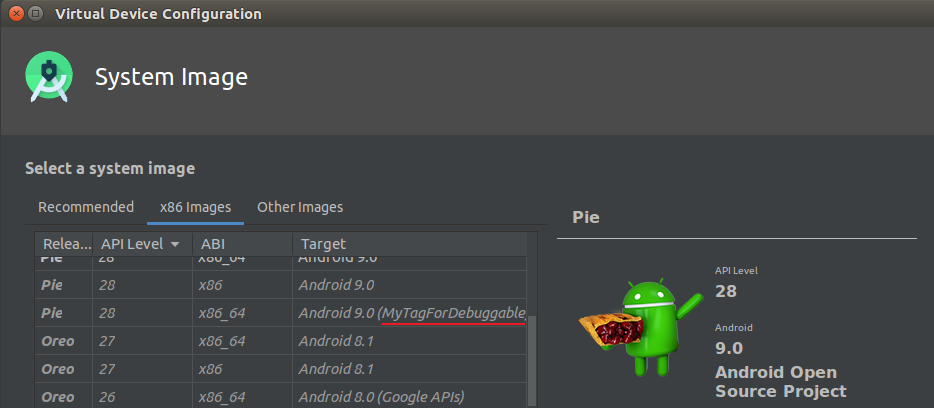This screenshot has height=408, width=934.
Task: Select Pie x86 Android 9.0 row
Action: [281, 285]
